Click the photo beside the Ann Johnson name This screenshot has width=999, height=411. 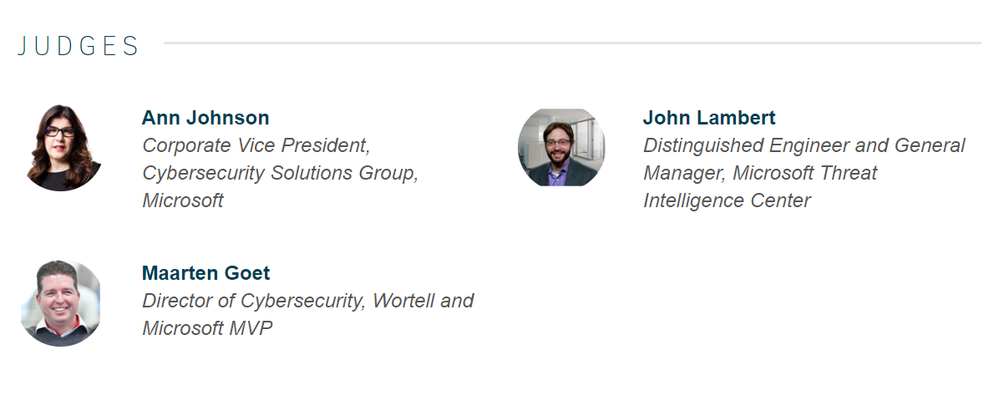[x=62, y=147]
